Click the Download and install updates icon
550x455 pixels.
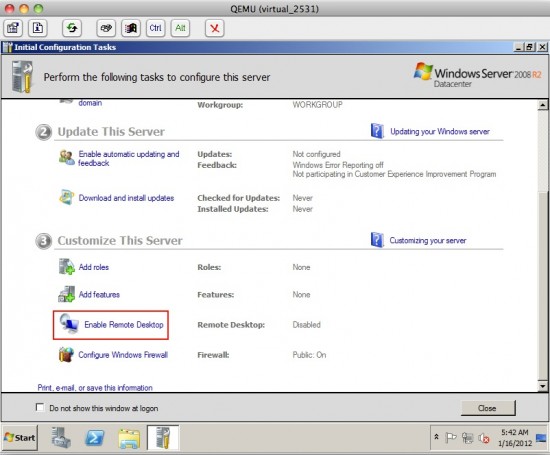[x=66, y=198]
